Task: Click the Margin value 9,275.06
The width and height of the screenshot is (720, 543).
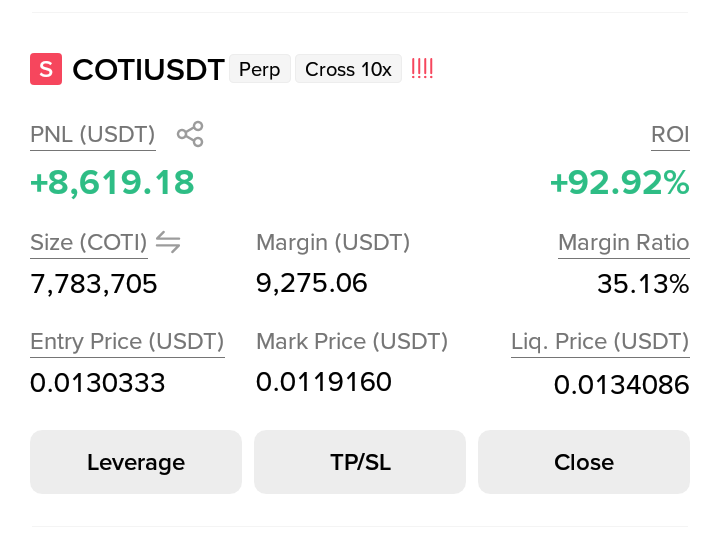Action: pyautogui.click(x=311, y=283)
